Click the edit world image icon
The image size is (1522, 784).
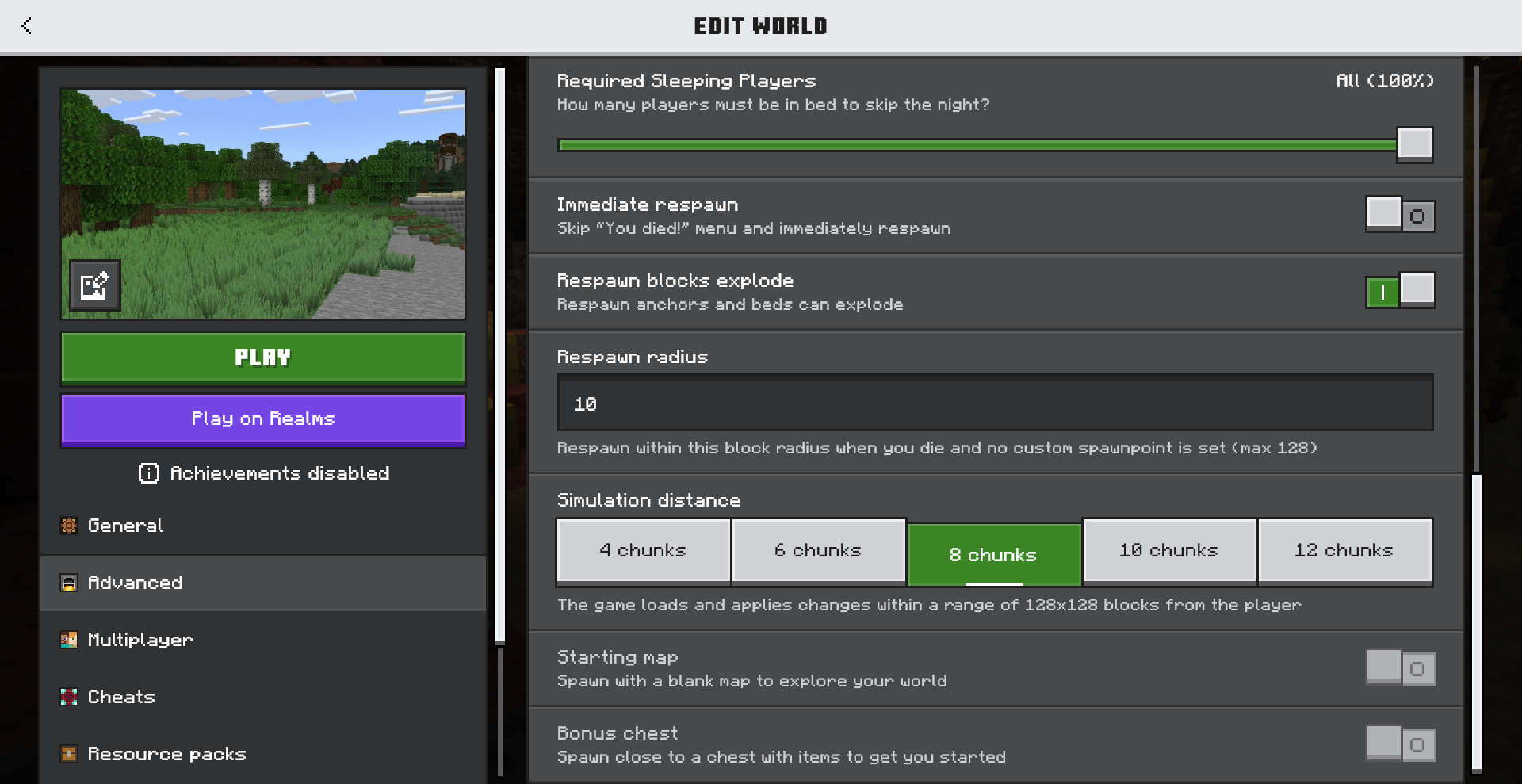pos(95,285)
